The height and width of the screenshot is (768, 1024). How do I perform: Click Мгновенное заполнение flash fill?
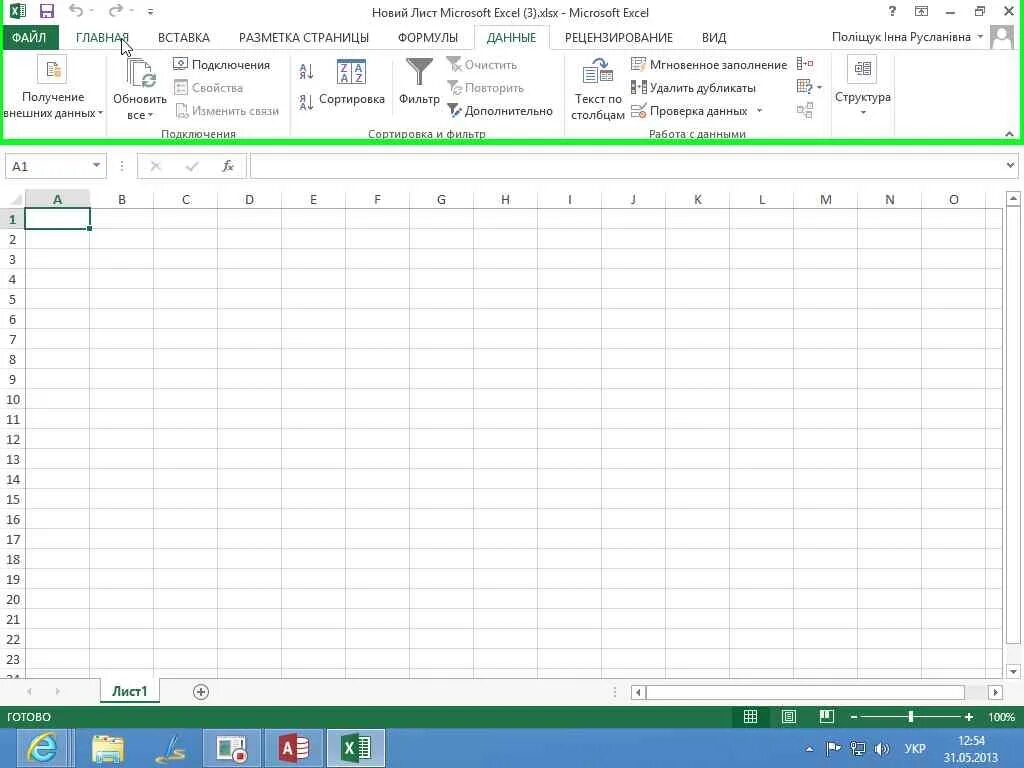coord(709,65)
